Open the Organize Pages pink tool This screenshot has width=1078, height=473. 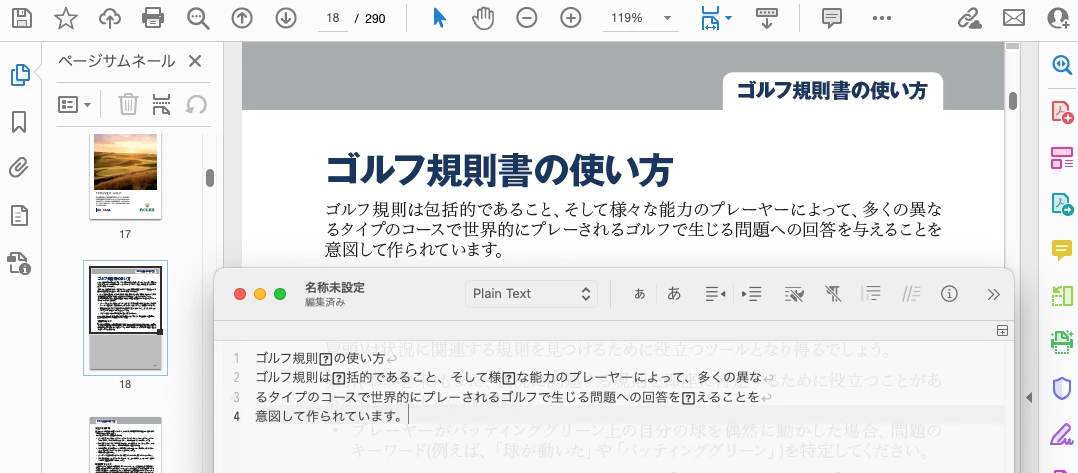[x=1062, y=157]
